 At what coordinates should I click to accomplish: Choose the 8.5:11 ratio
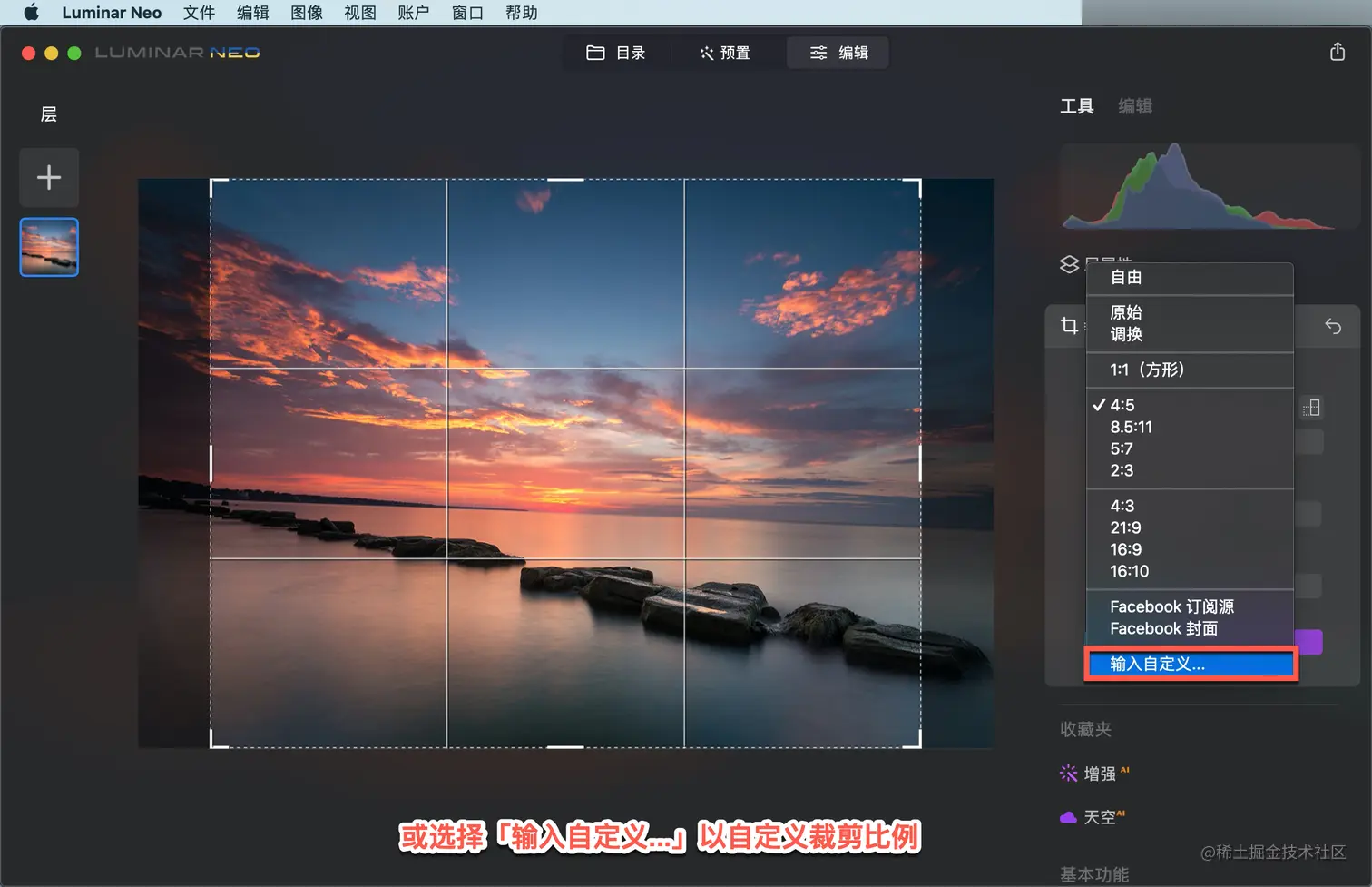pos(1190,427)
